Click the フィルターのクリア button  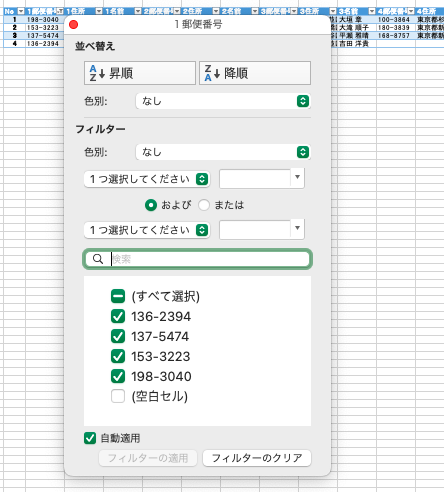tap(257, 458)
